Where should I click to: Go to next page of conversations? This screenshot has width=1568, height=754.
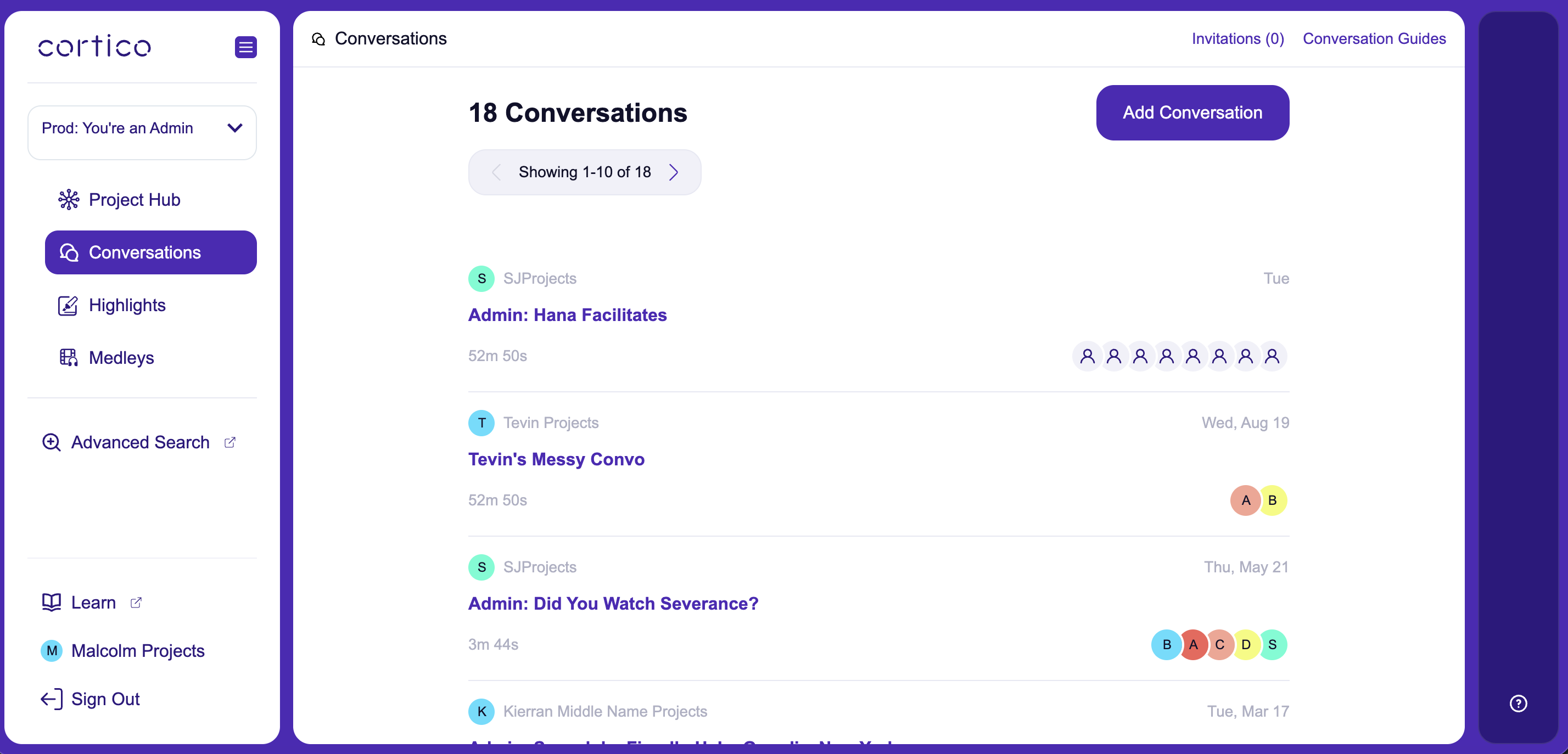pos(673,172)
